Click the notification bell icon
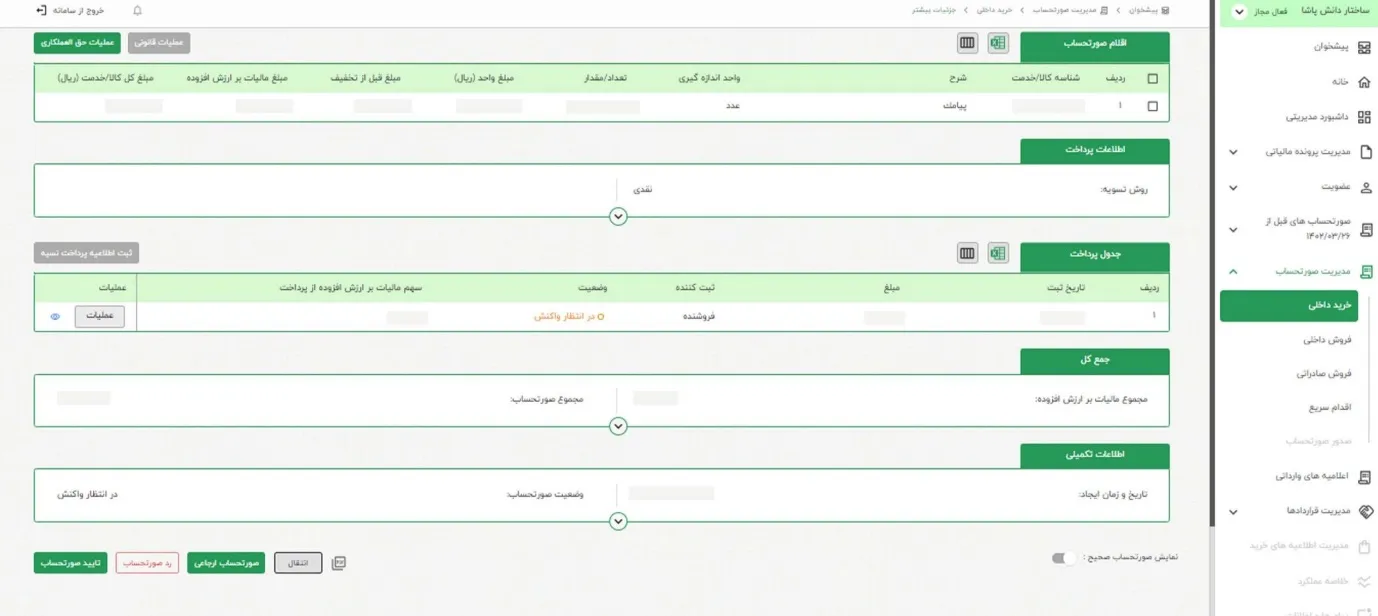This screenshot has width=1378, height=616. click(137, 11)
